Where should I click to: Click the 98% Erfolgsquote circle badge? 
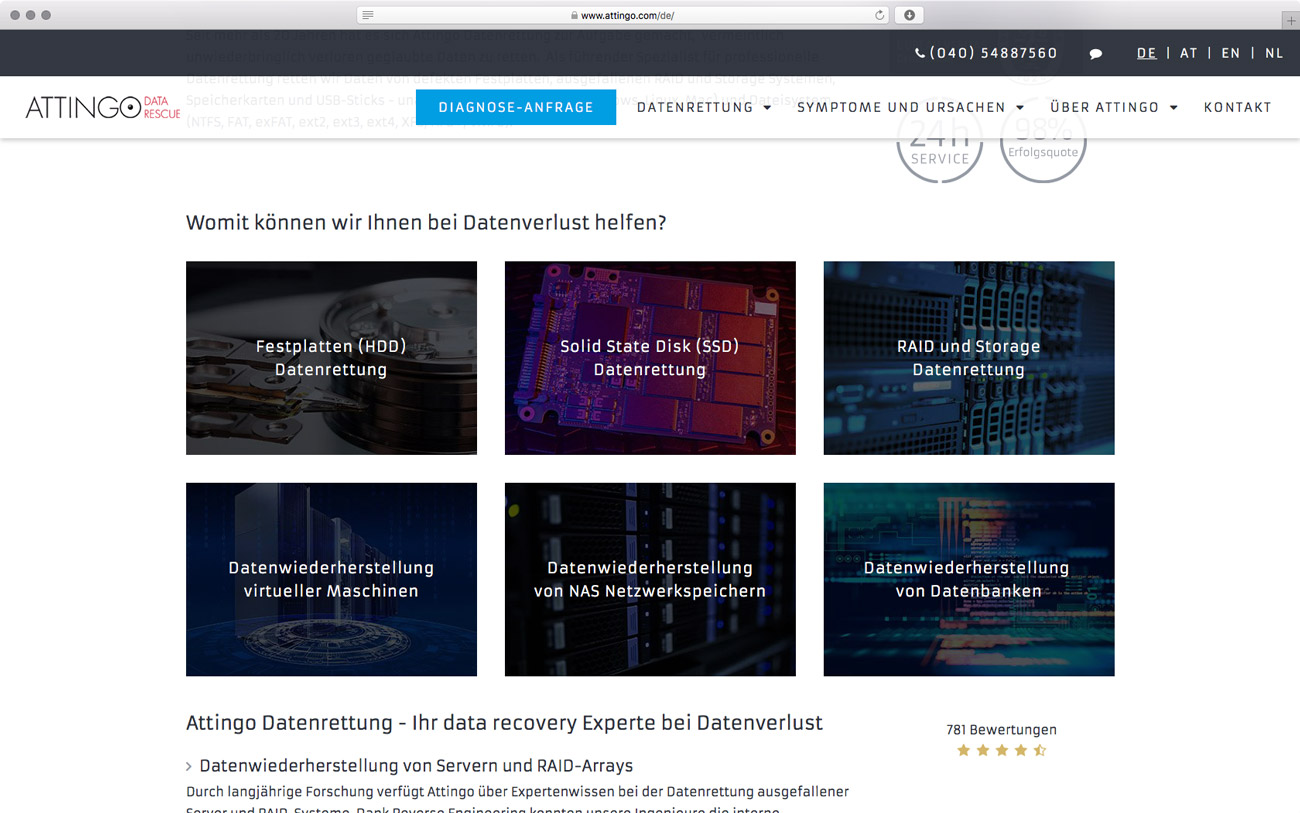click(x=1043, y=142)
